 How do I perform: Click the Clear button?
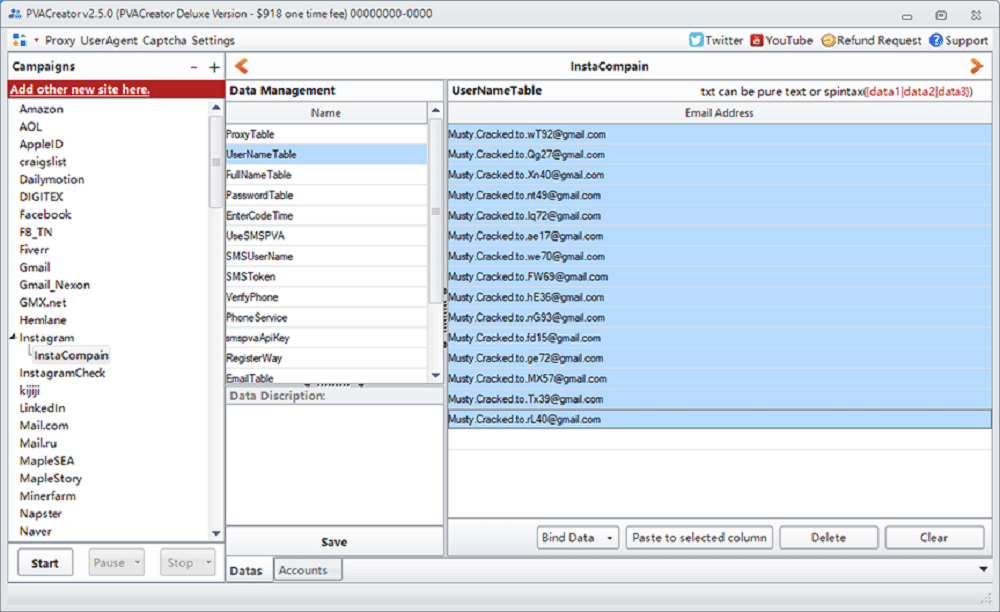pyautogui.click(x=934, y=537)
